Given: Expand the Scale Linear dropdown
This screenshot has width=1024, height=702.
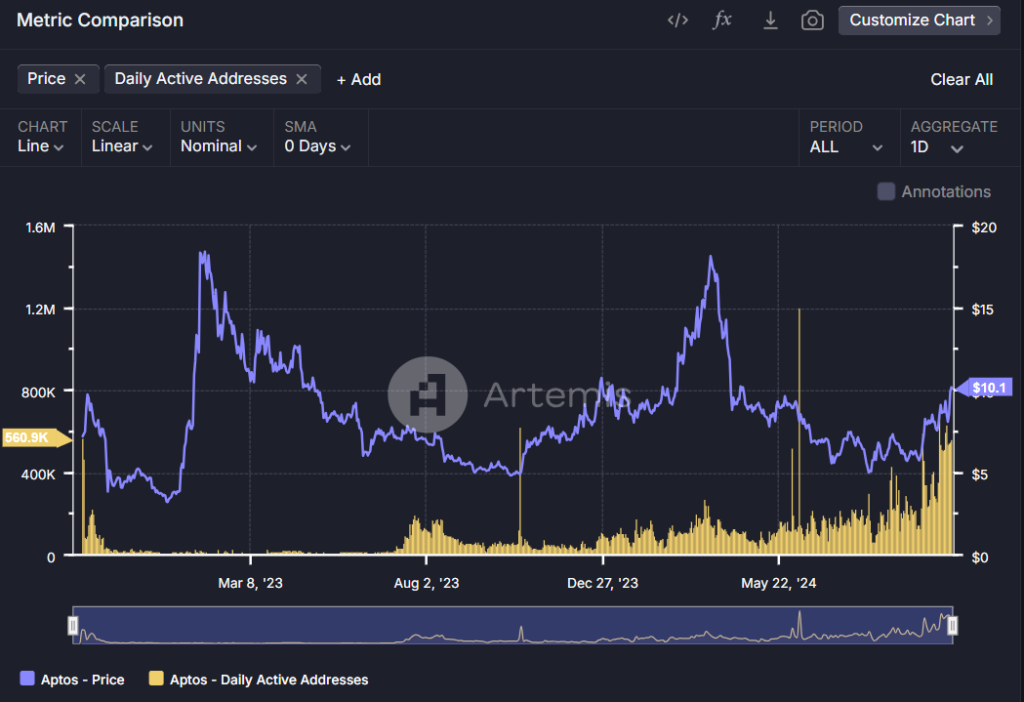Looking at the screenshot, I should [x=121, y=146].
